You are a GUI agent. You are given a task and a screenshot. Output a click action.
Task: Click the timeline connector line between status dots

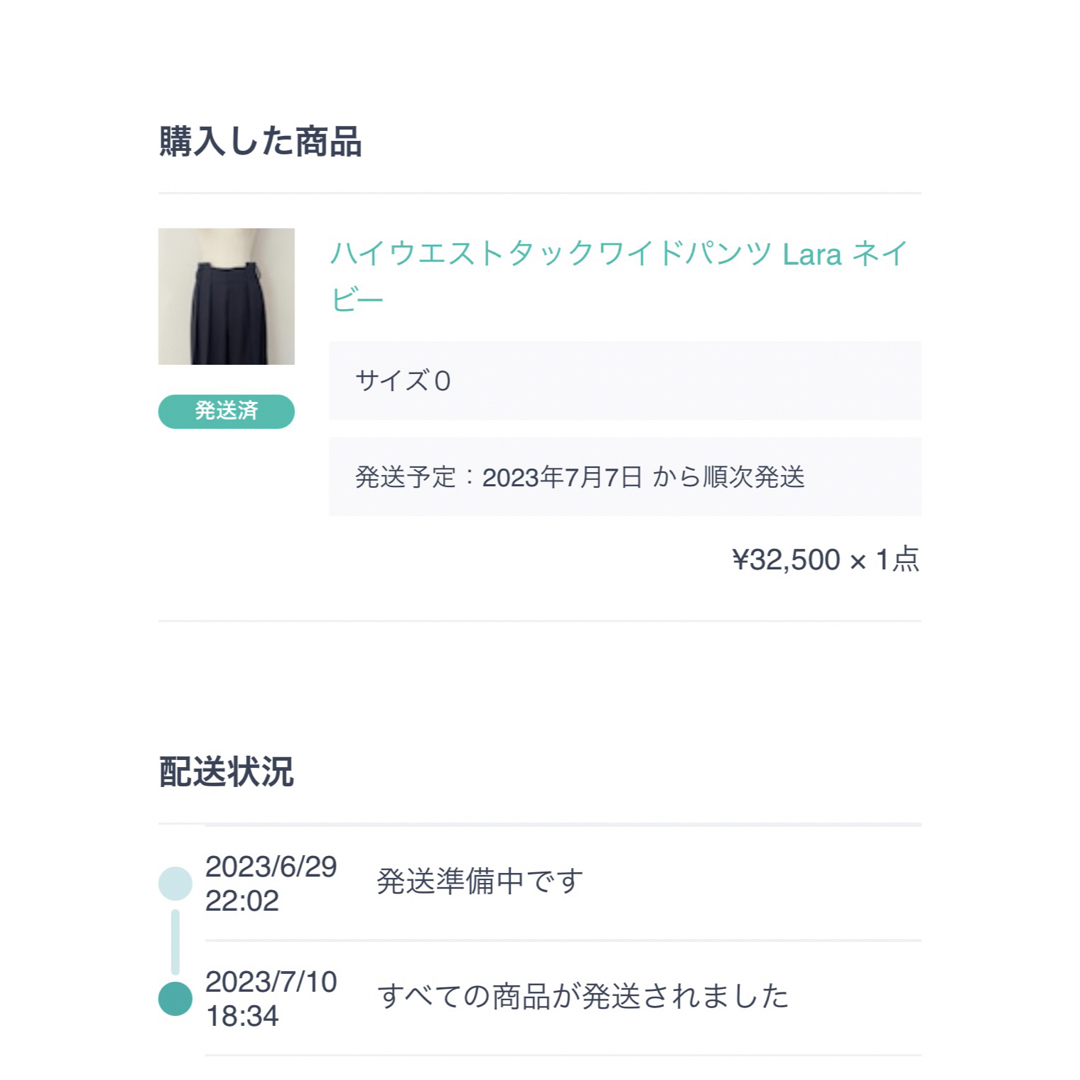click(x=176, y=942)
